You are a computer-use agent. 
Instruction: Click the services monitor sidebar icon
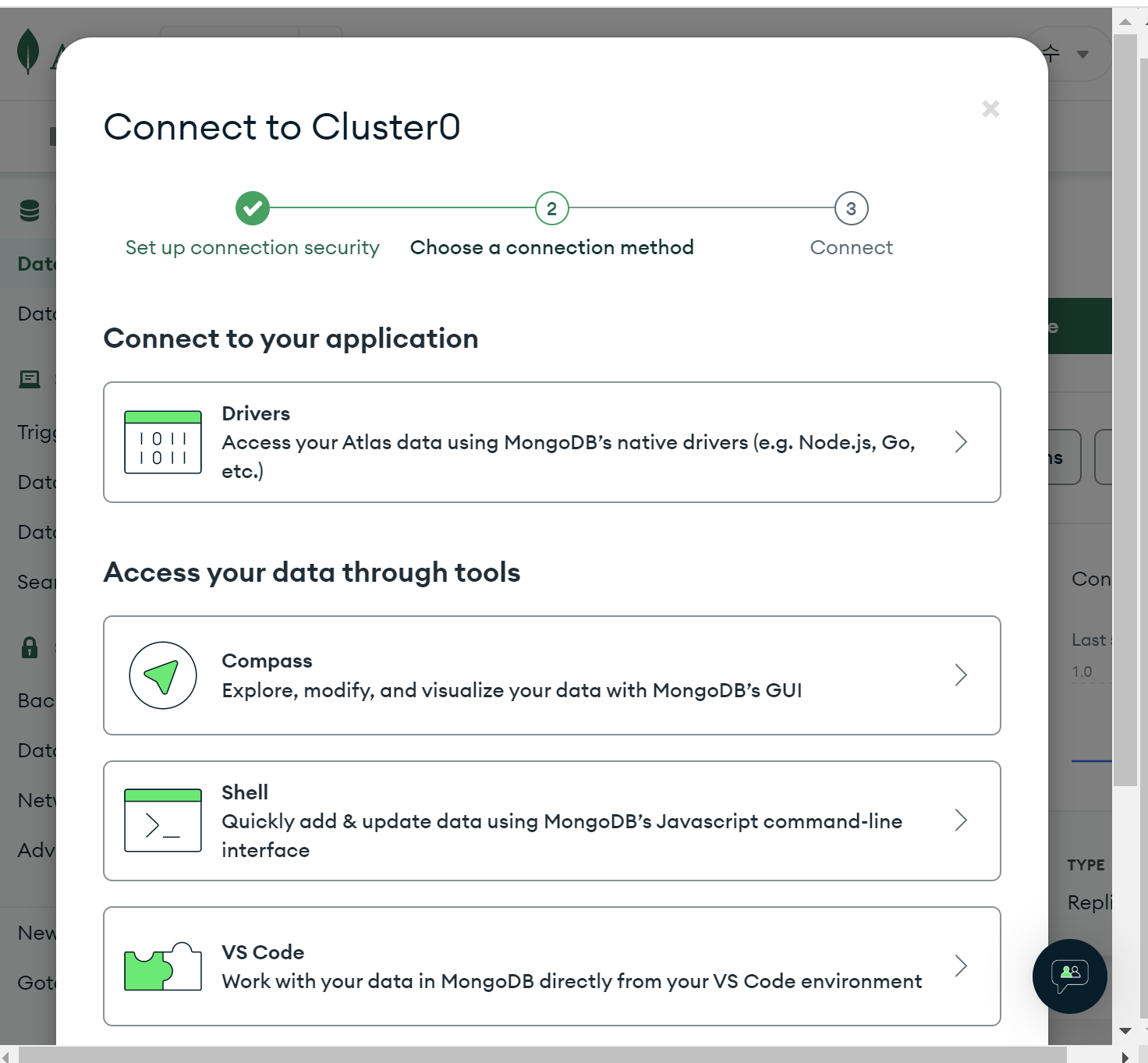30,380
